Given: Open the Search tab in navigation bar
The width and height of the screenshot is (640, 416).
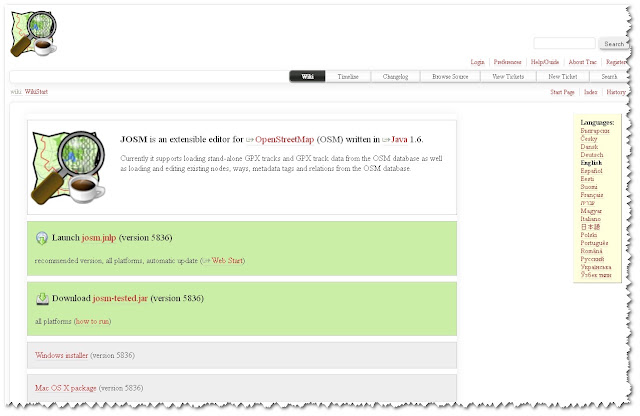Looking at the screenshot, I should tap(609, 76).
